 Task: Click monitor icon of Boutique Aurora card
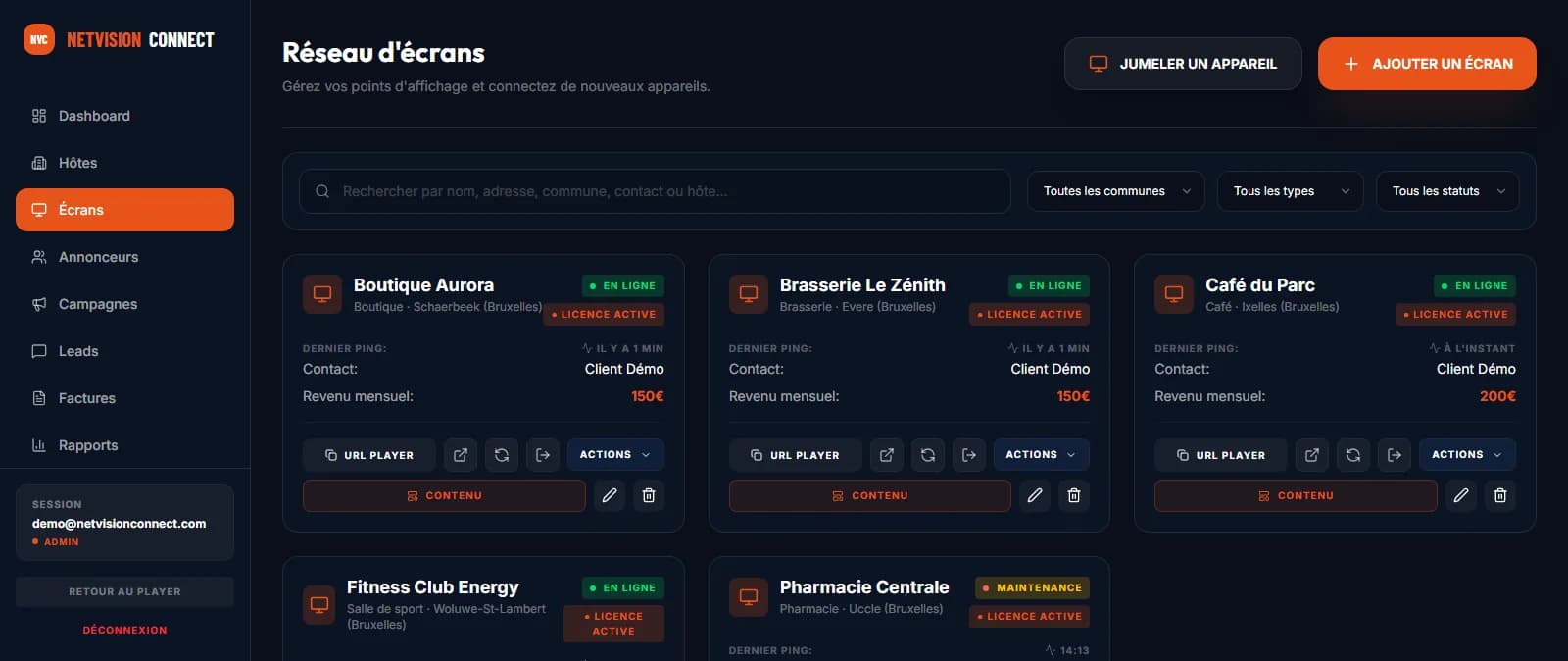click(x=322, y=294)
